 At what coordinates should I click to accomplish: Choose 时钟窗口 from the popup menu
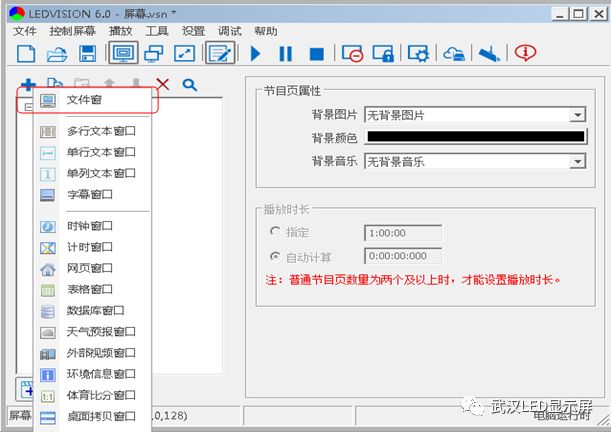coord(93,226)
